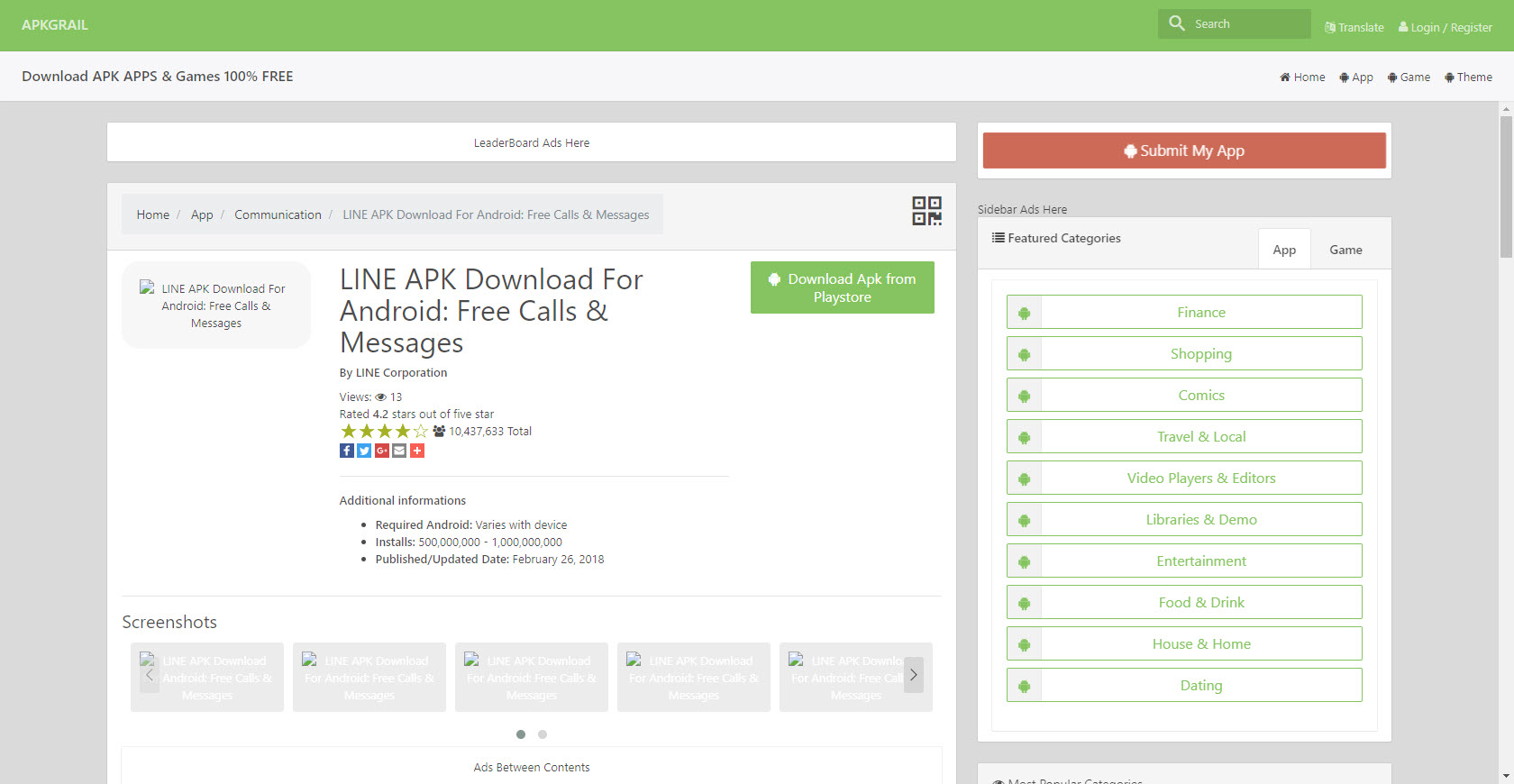Click the star rating display

[x=384, y=432]
